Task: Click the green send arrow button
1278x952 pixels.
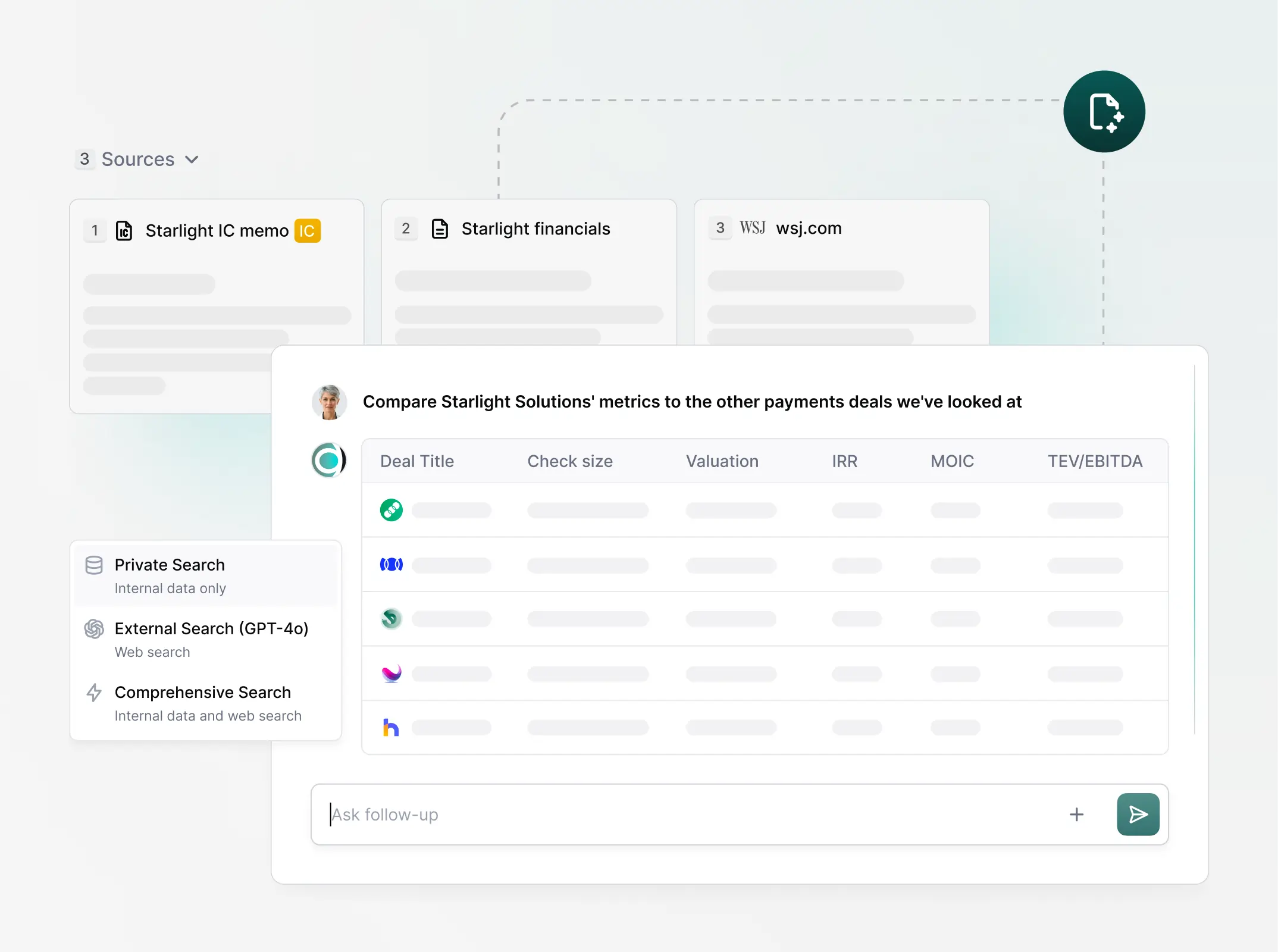Action: pyautogui.click(x=1138, y=815)
